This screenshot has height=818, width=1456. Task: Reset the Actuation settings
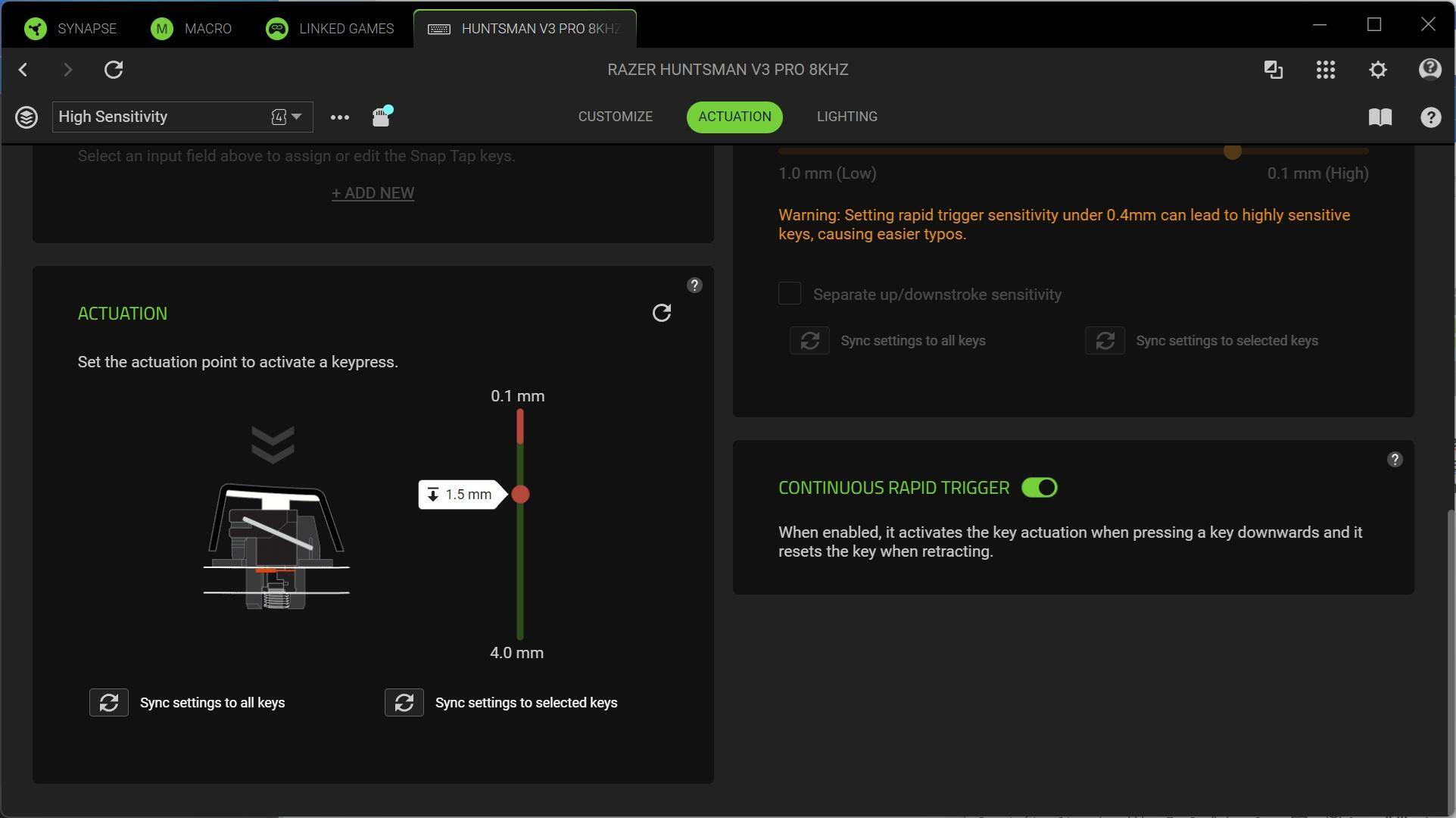pyautogui.click(x=662, y=313)
